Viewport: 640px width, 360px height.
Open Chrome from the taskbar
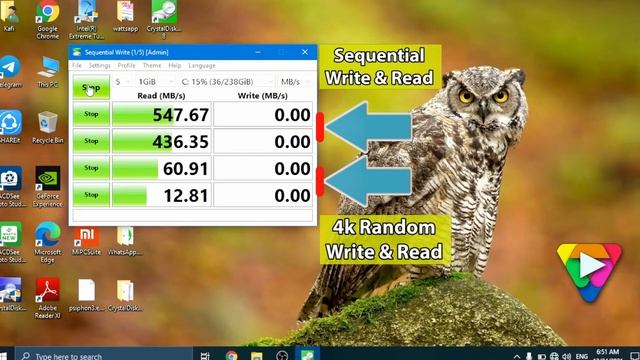tap(231, 356)
